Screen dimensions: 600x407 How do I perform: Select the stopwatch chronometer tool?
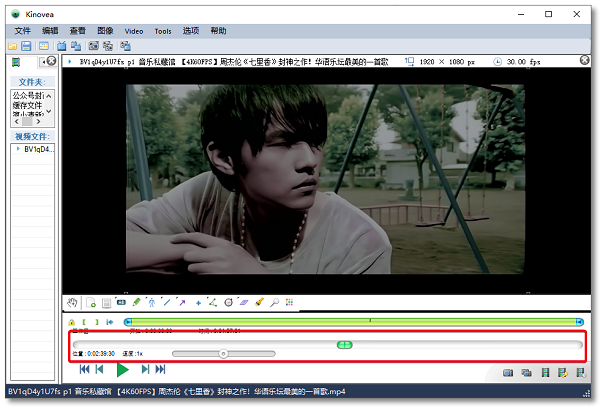228,301
